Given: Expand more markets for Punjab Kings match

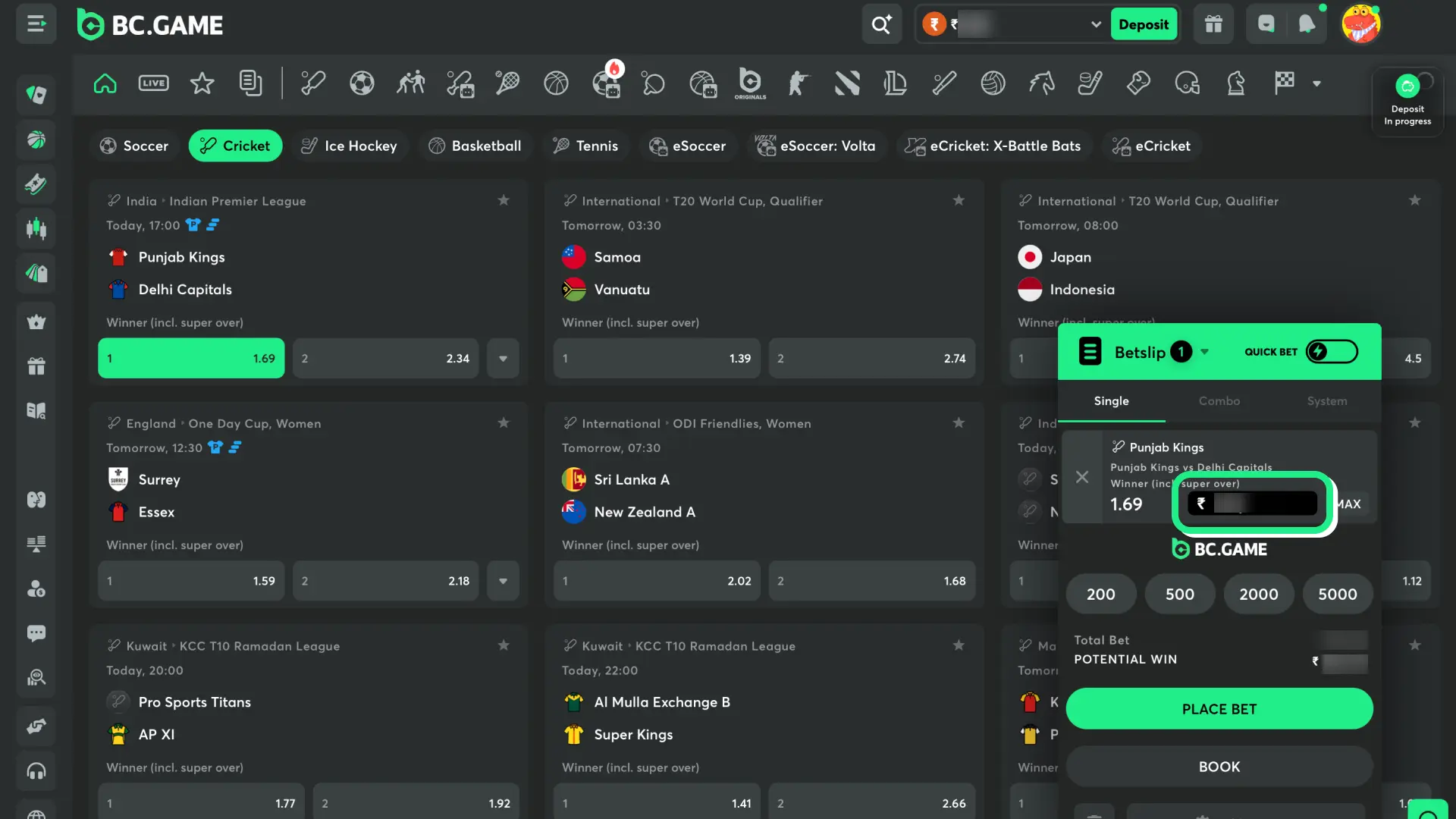Looking at the screenshot, I should (x=503, y=358).
